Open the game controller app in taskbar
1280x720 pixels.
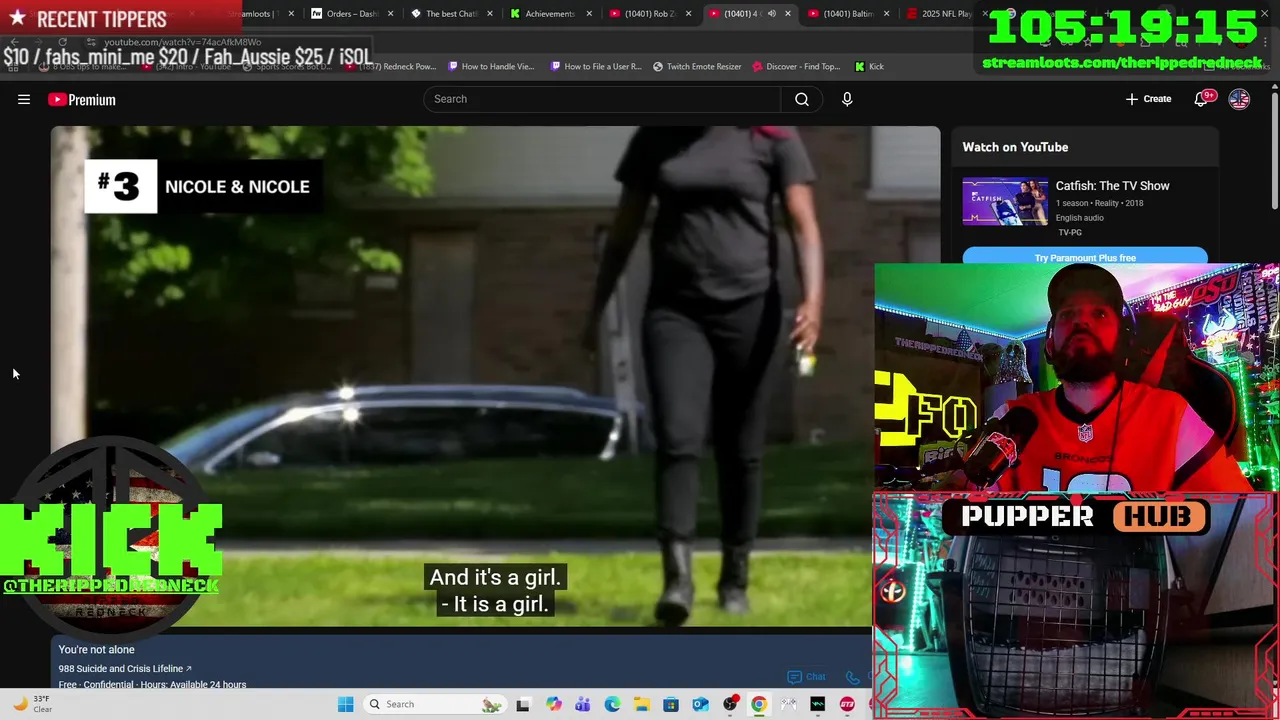(788, 704)
